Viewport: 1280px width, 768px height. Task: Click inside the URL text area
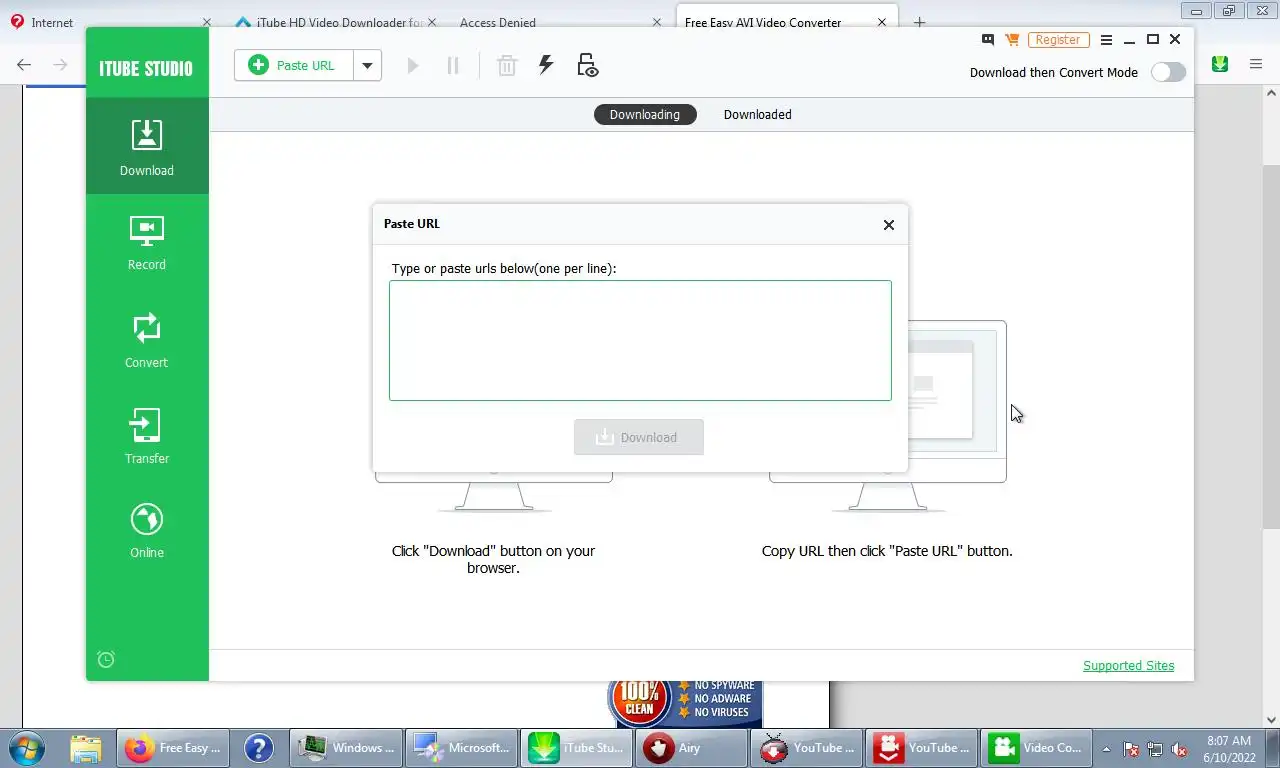[x=640, y=340]
